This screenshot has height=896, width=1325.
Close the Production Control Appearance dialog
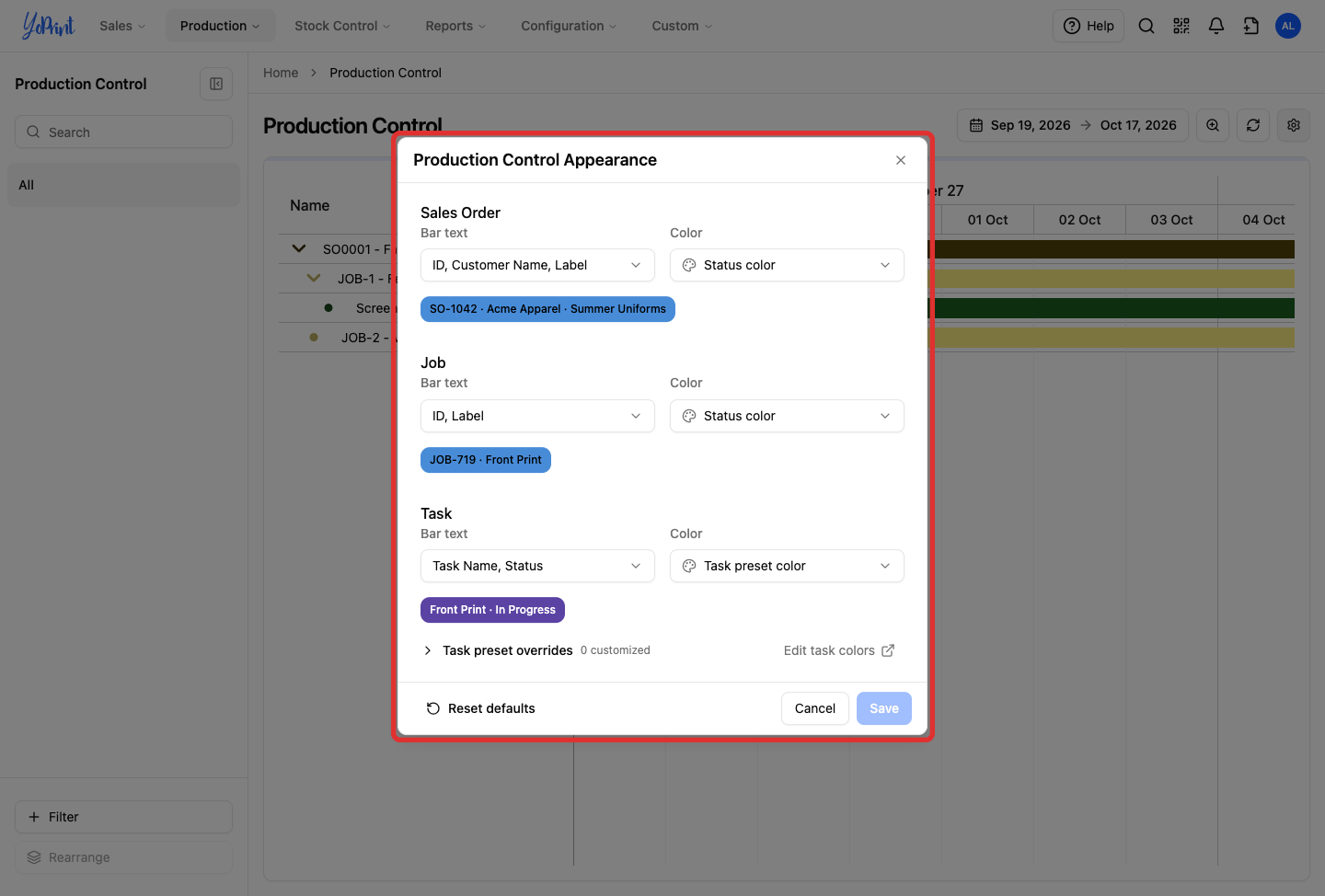pyautogui.click(x=901, y=160)
